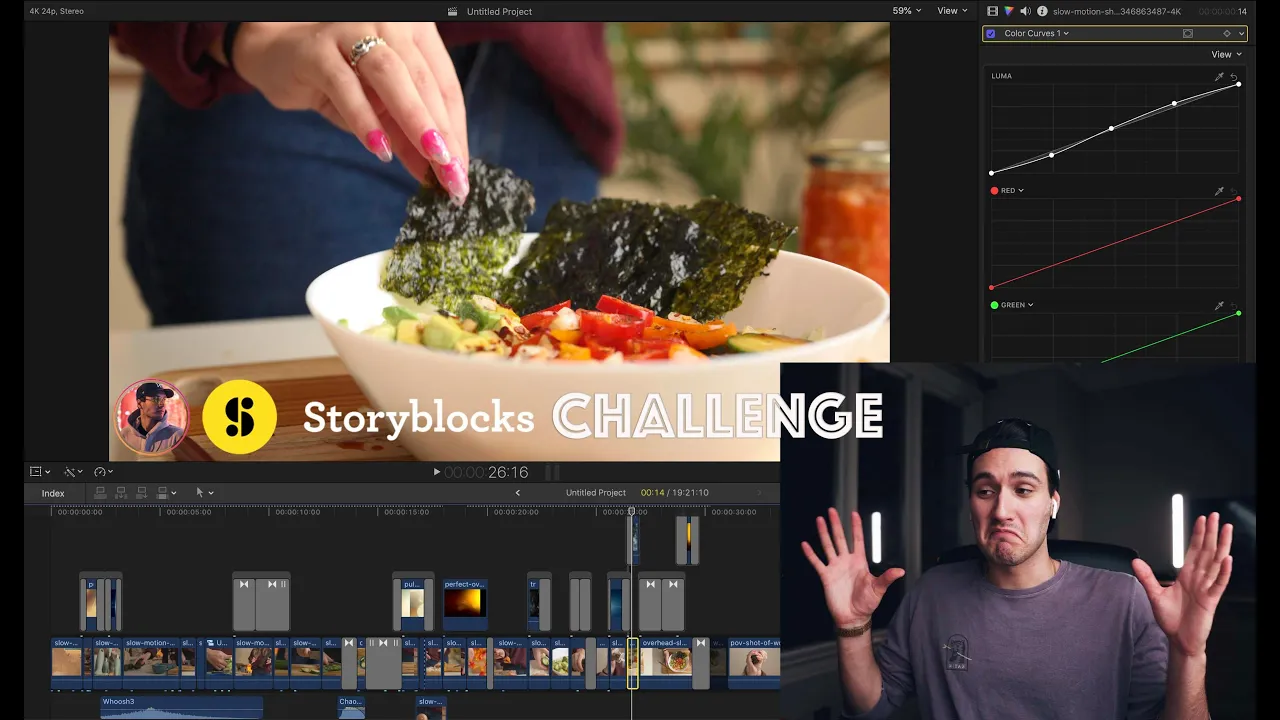Open the tool selection dropdown arrow

tap(211, 493)
